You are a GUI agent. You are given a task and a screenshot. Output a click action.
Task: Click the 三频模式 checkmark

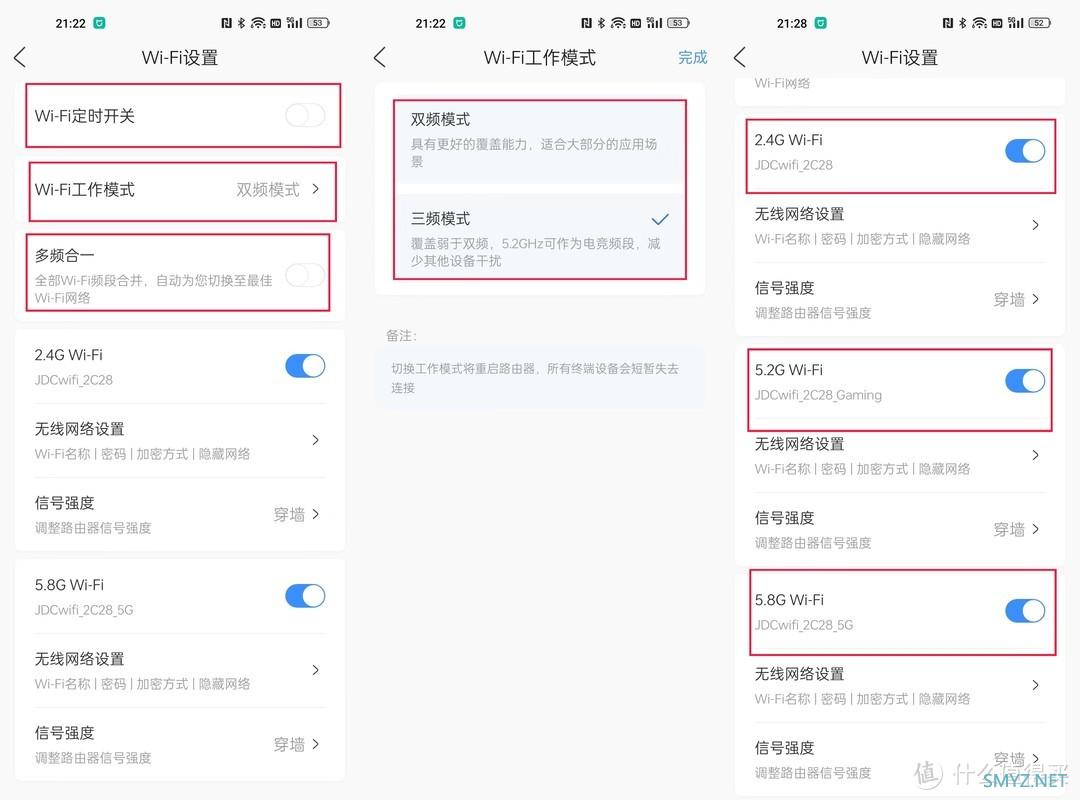660,219
